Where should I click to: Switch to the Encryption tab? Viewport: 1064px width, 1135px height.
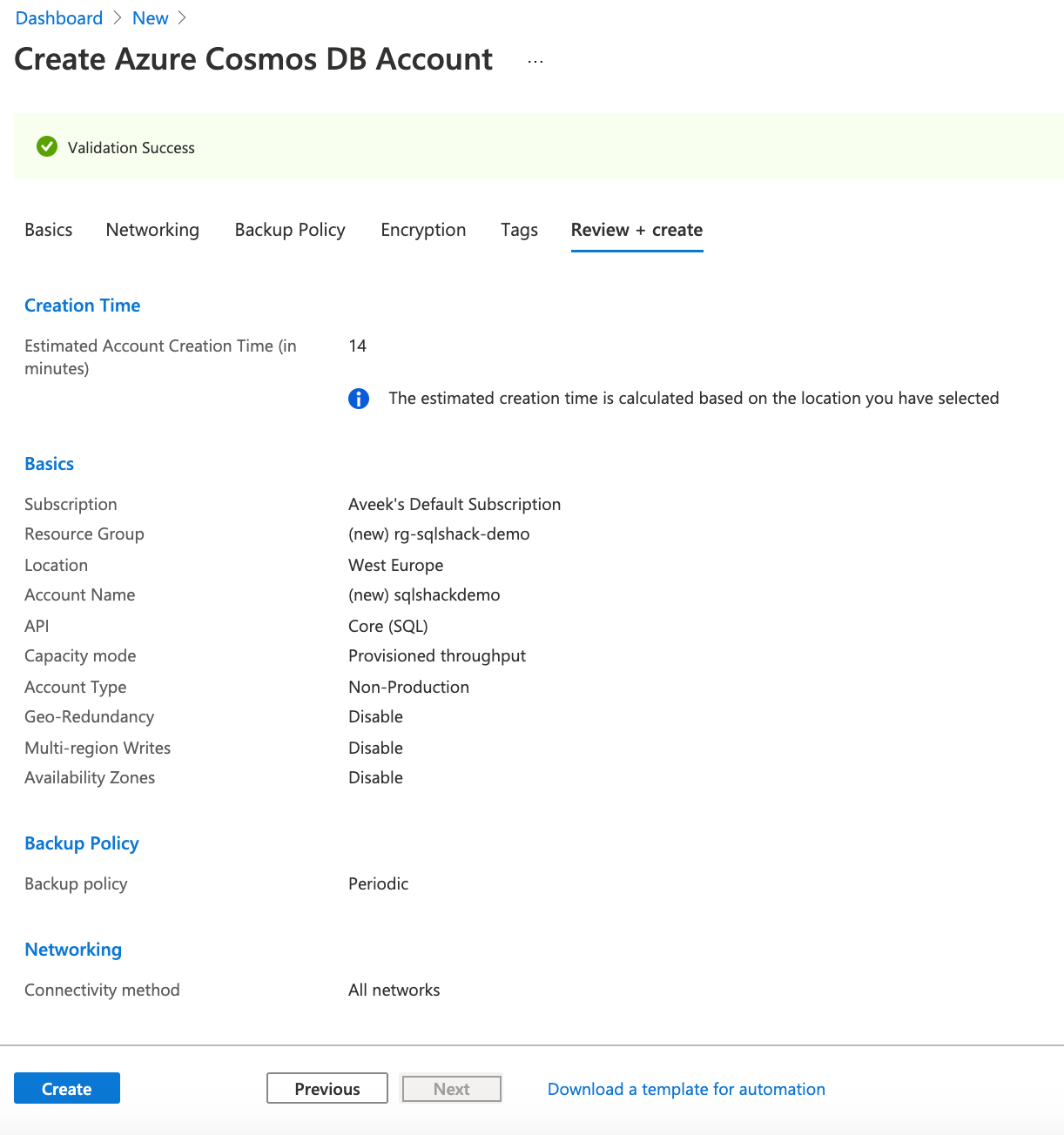(423, 230)
